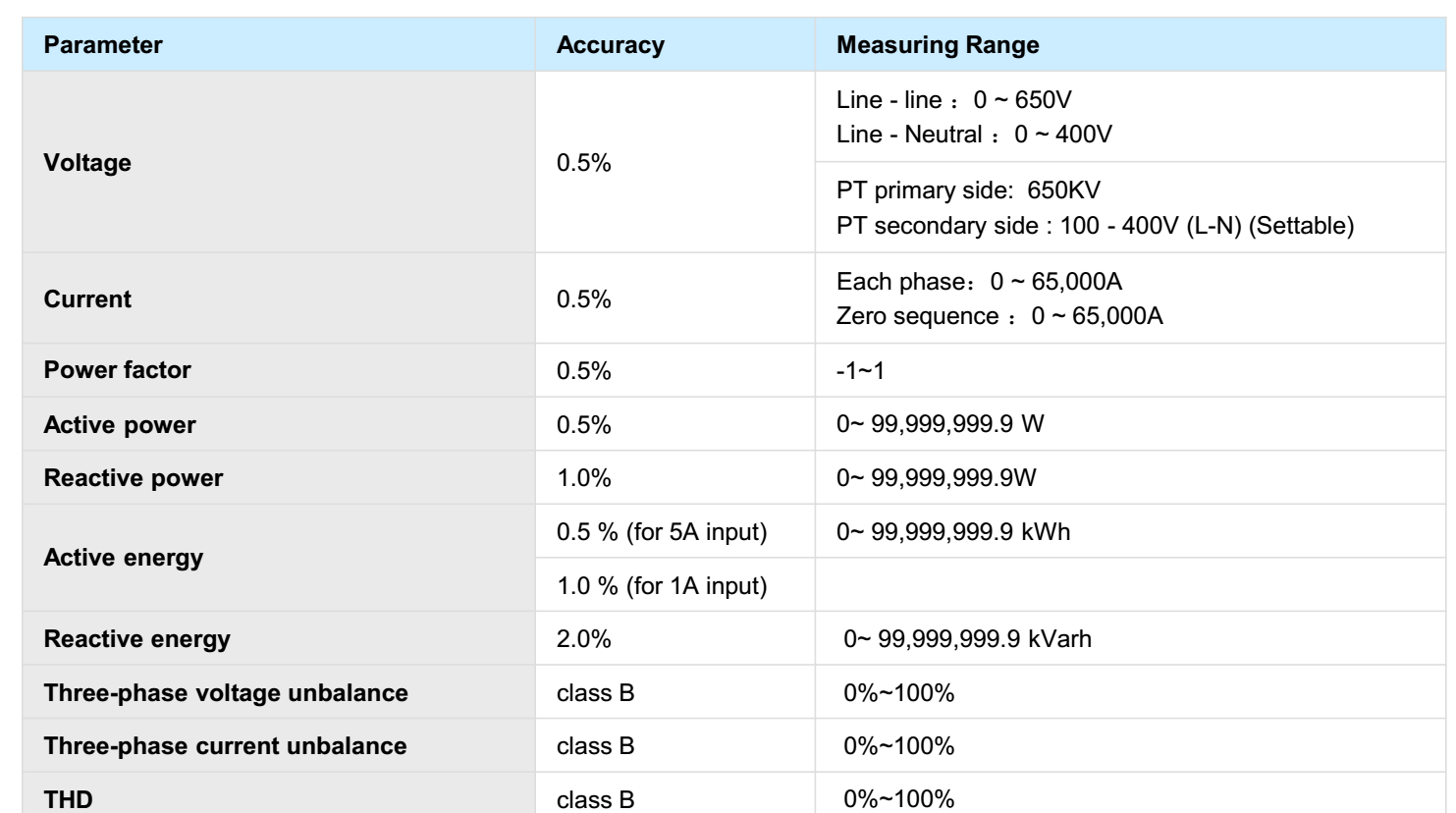This screenshot has width=1456, height=813.
Task: Click the Zero sequence 0 ~ 65,000A text
Action: tap(999, 316)
